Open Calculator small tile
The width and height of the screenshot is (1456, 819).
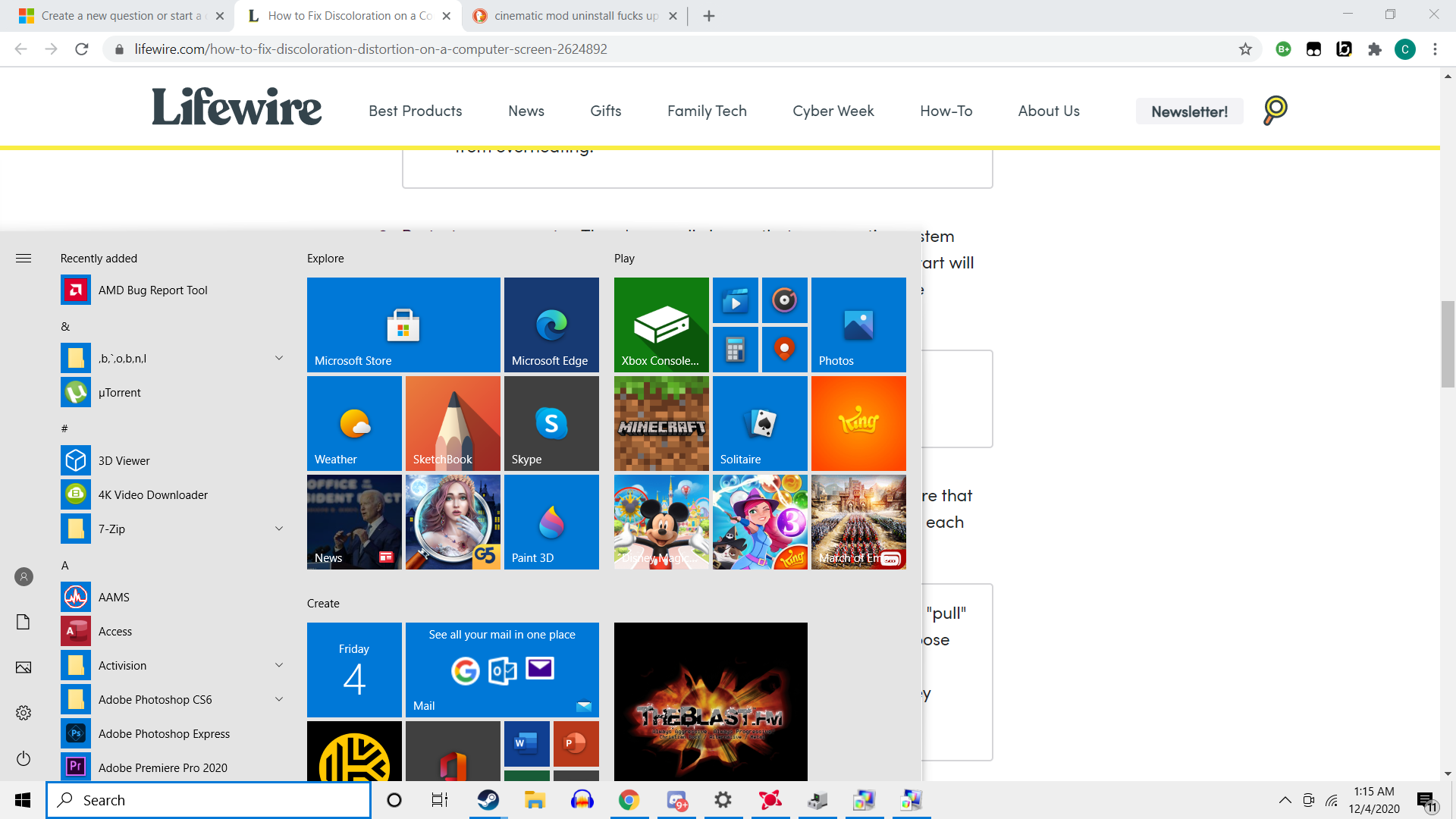coord(735,350)
